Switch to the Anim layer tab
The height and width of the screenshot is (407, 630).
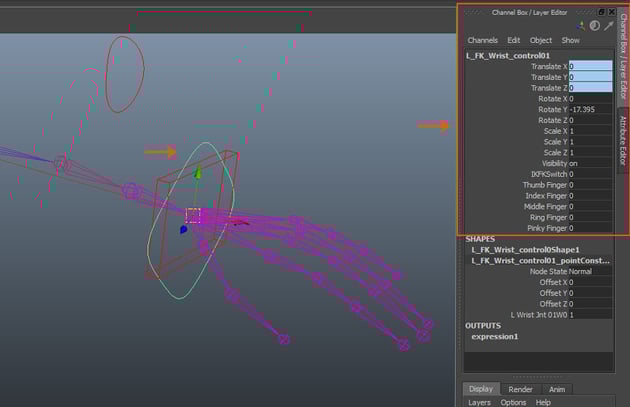pyautogui.click(x=555, y=389)
